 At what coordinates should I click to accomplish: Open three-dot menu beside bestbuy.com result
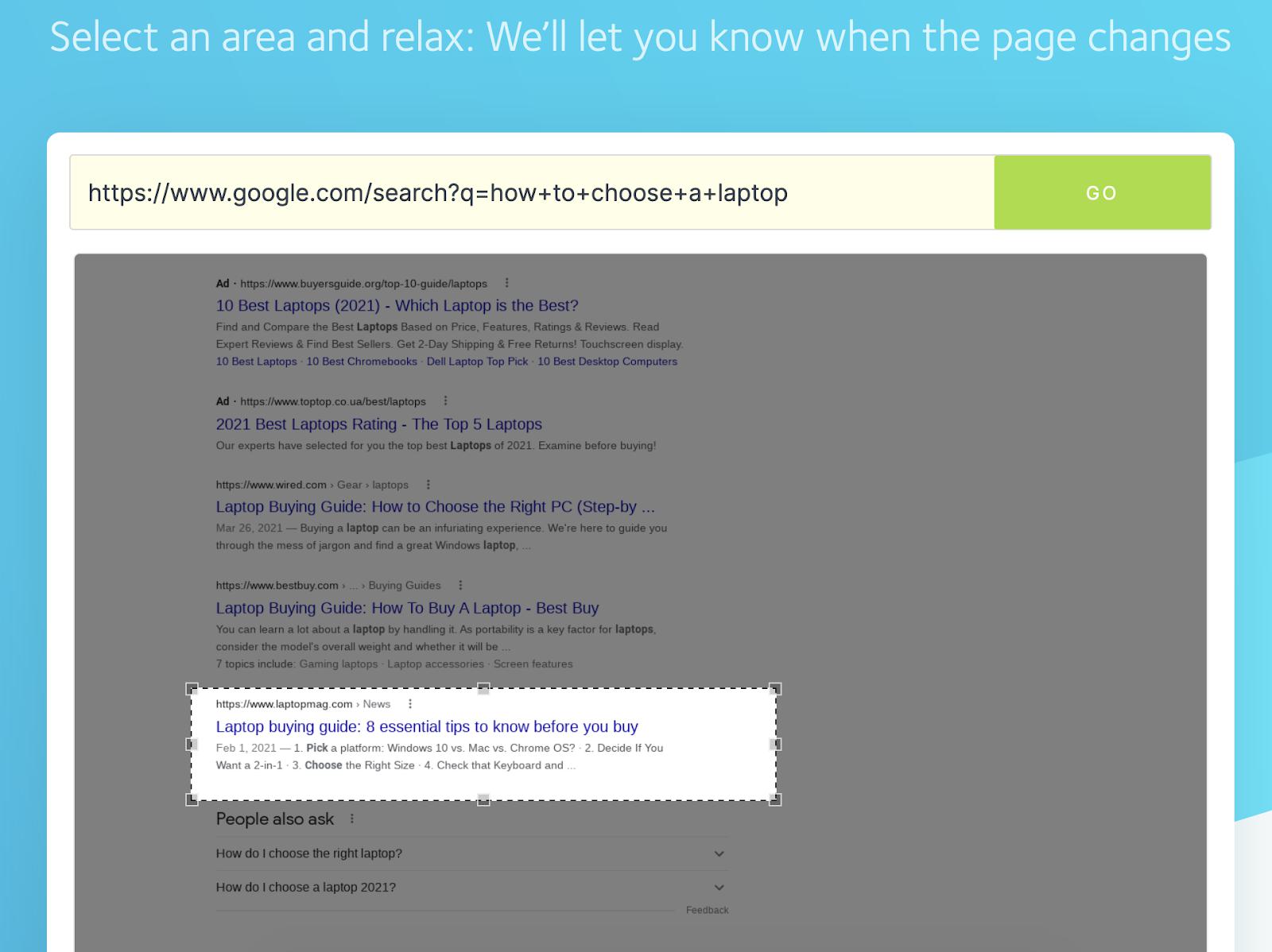click(x=460, y=586)
